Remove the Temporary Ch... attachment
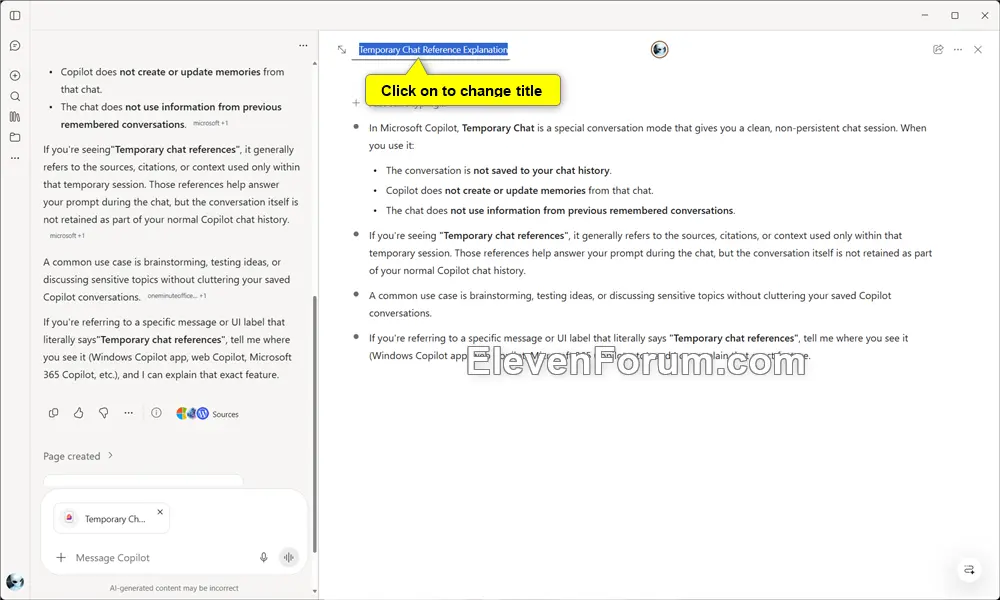Image resolution: width=1000 pixels, height=600 pixels. (160, 511)
